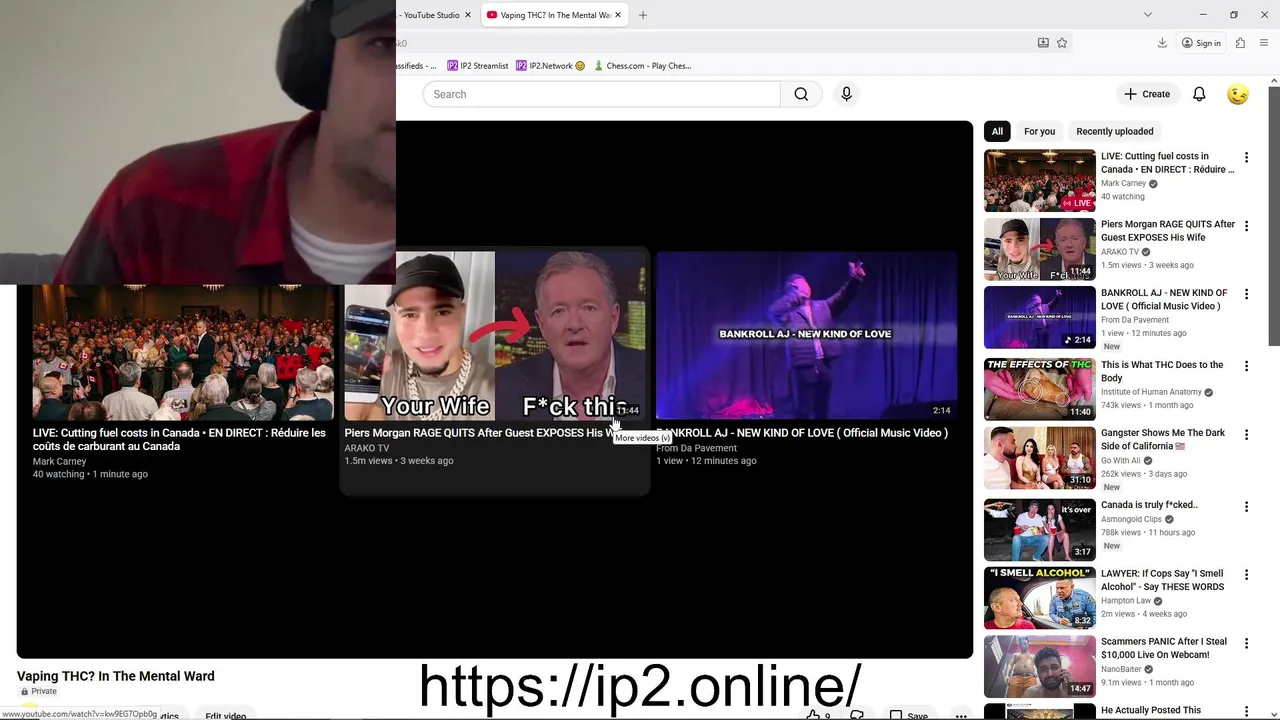The height and width of the screenshot is (720, 1280).
Task: Like the video with thumbs-up icon
Action: point(813,715)
